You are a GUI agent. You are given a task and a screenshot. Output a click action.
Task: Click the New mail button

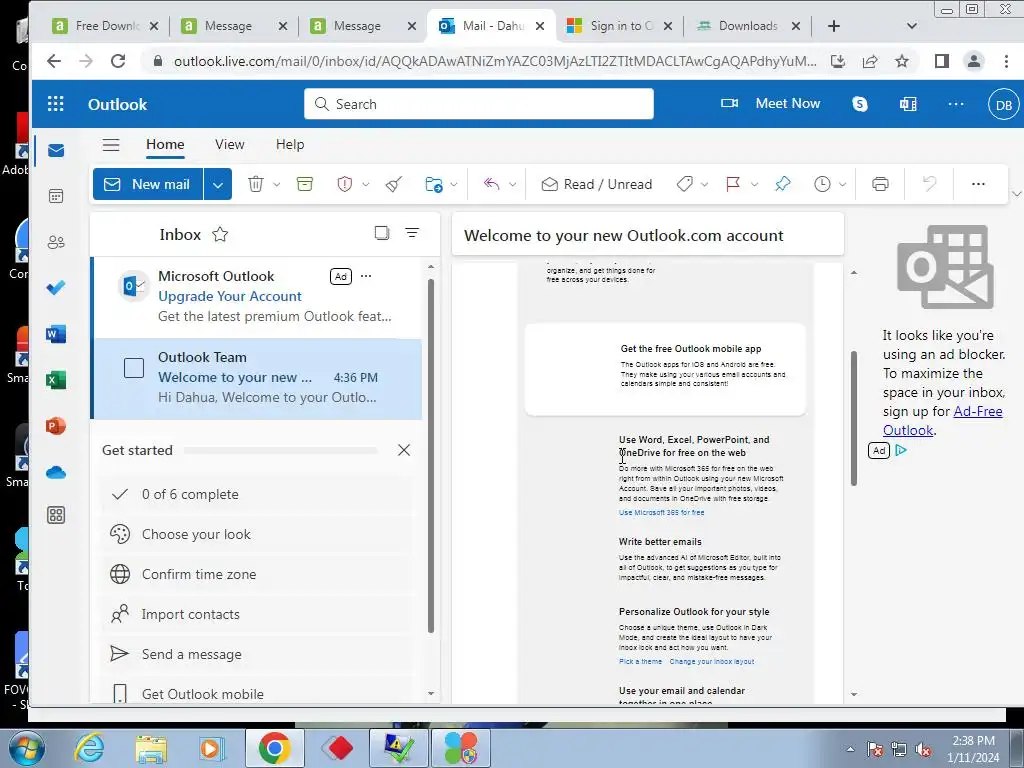click(148, 184)
